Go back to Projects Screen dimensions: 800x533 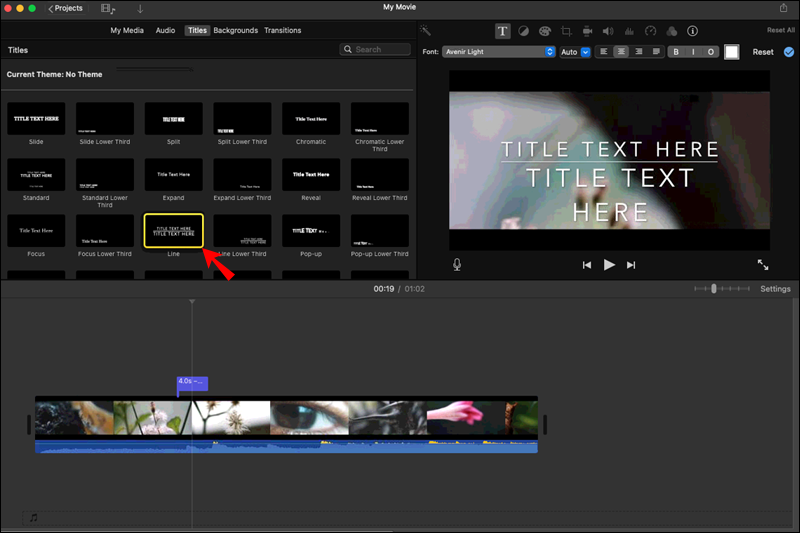[x=66, y=8]
